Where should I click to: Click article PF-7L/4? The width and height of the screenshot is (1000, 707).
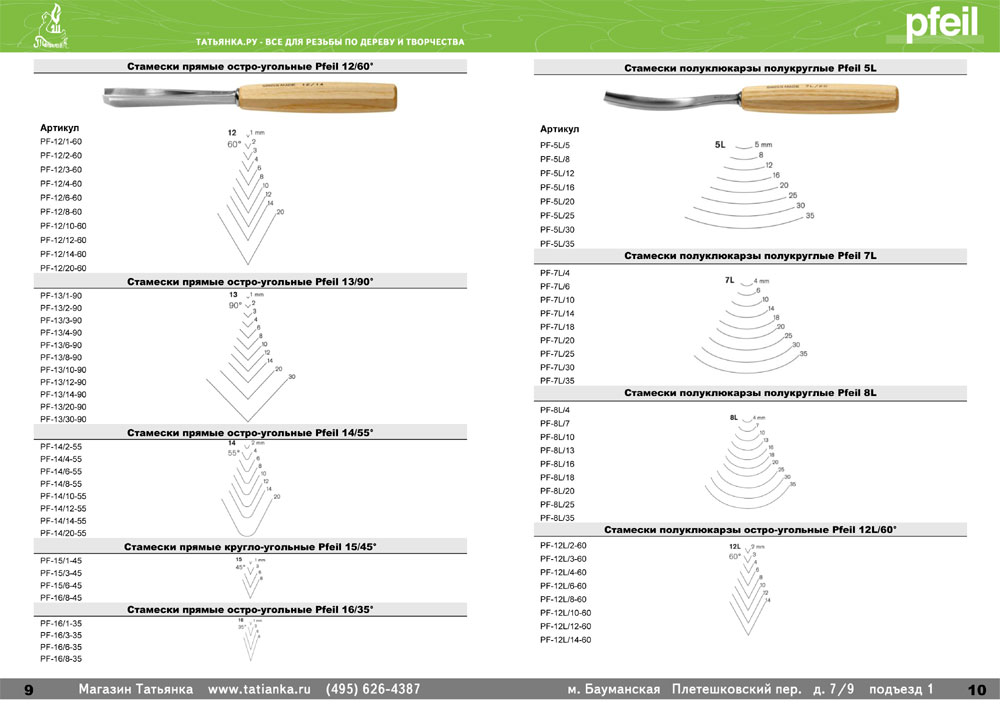pos(555,273)
